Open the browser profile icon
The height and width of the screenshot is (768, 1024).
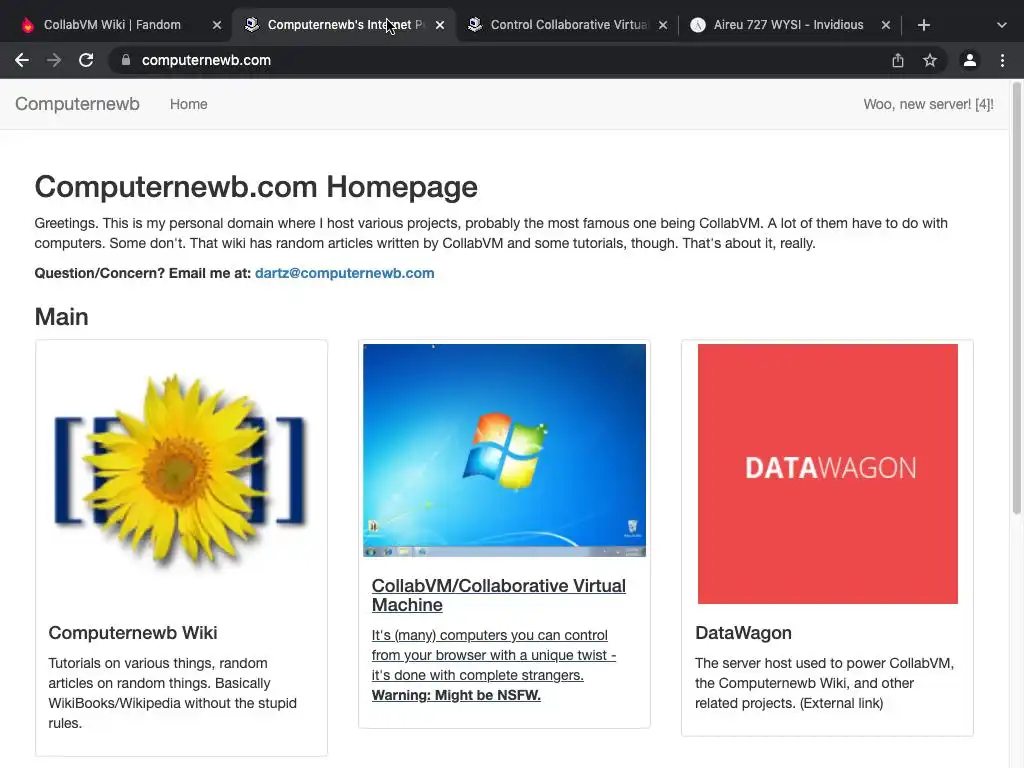tap(970, 60)
